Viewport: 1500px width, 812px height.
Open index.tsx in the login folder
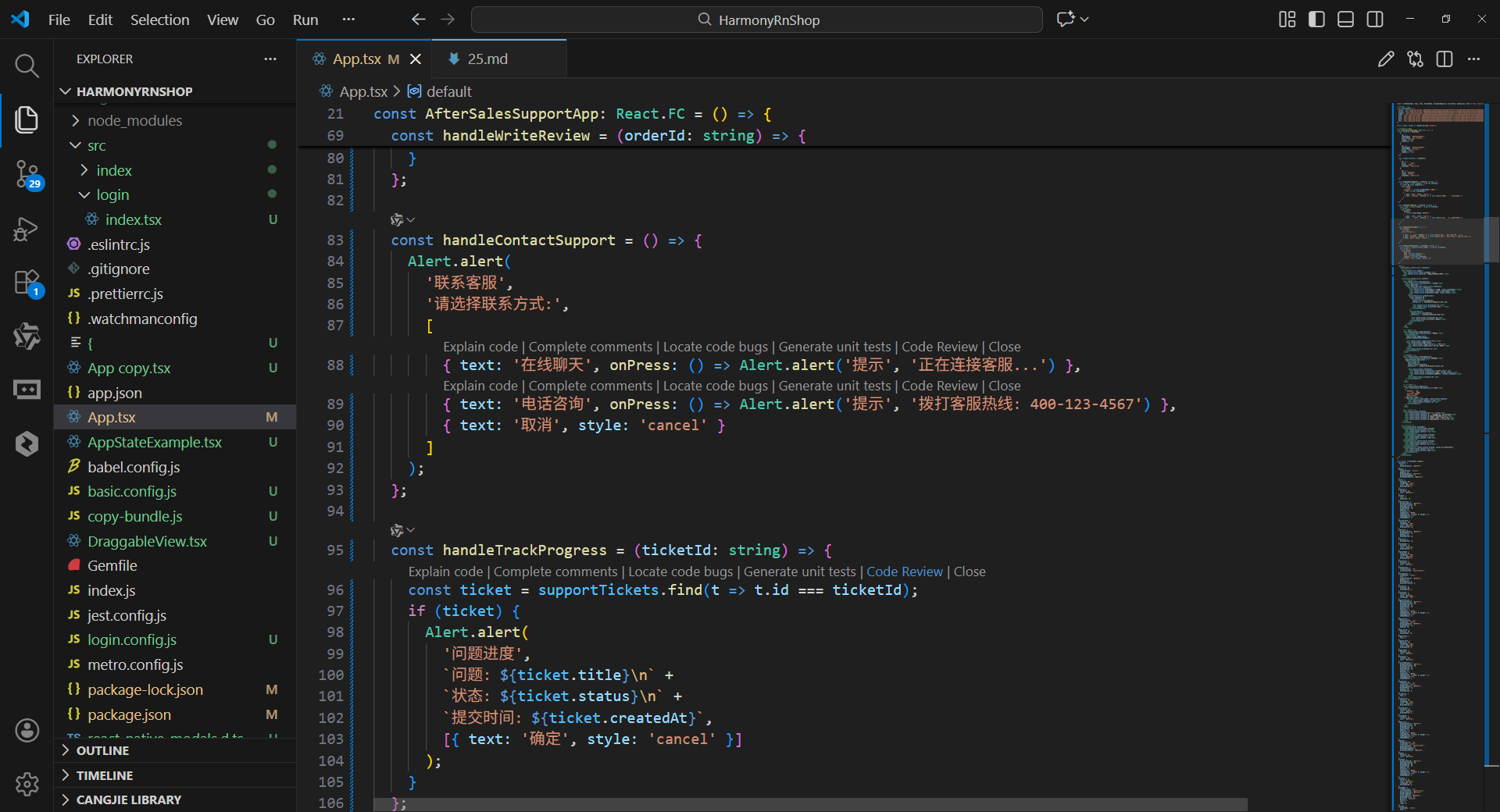pos(175,220)
